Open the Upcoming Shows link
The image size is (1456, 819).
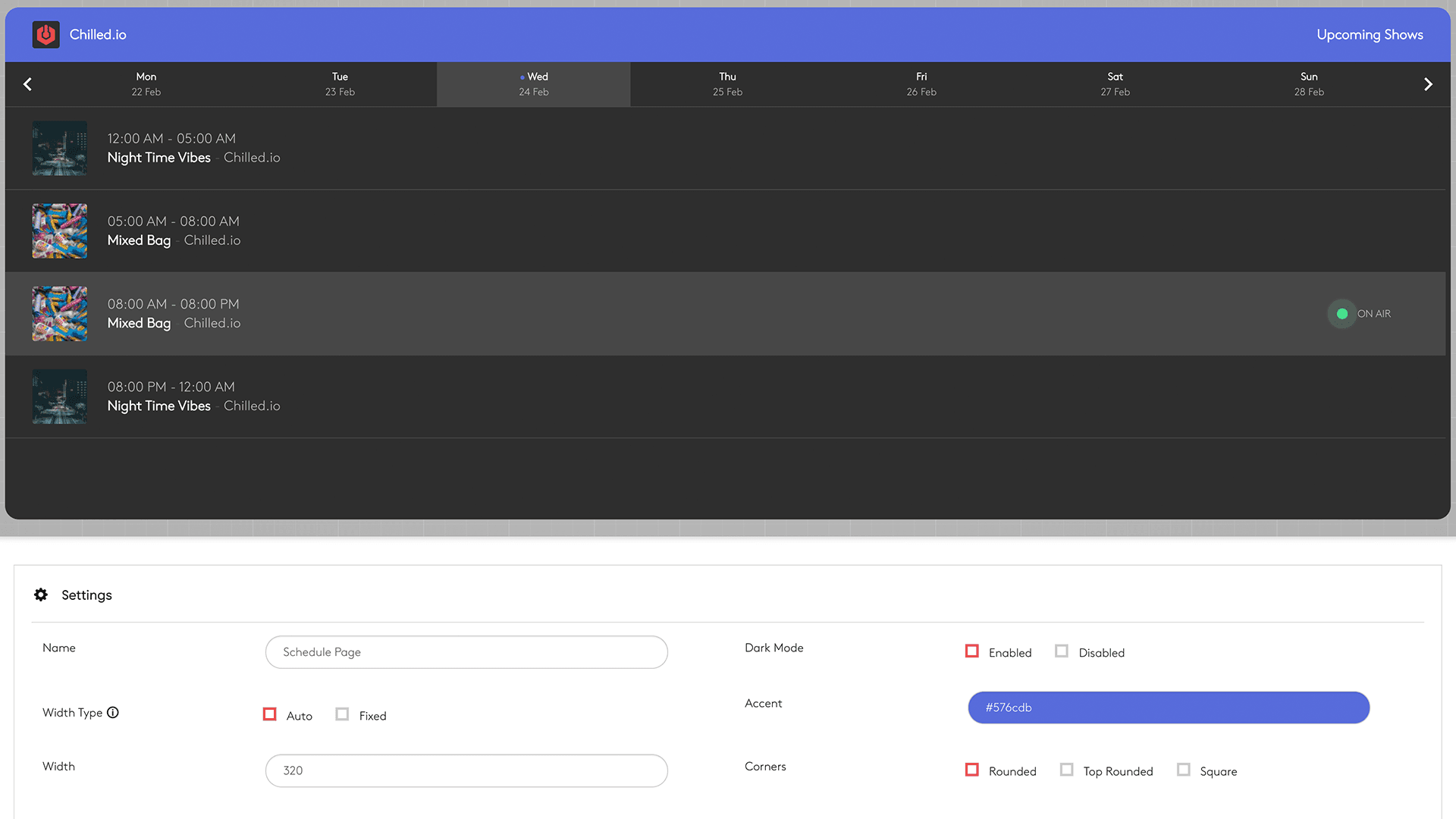[x=1370, y=34]
